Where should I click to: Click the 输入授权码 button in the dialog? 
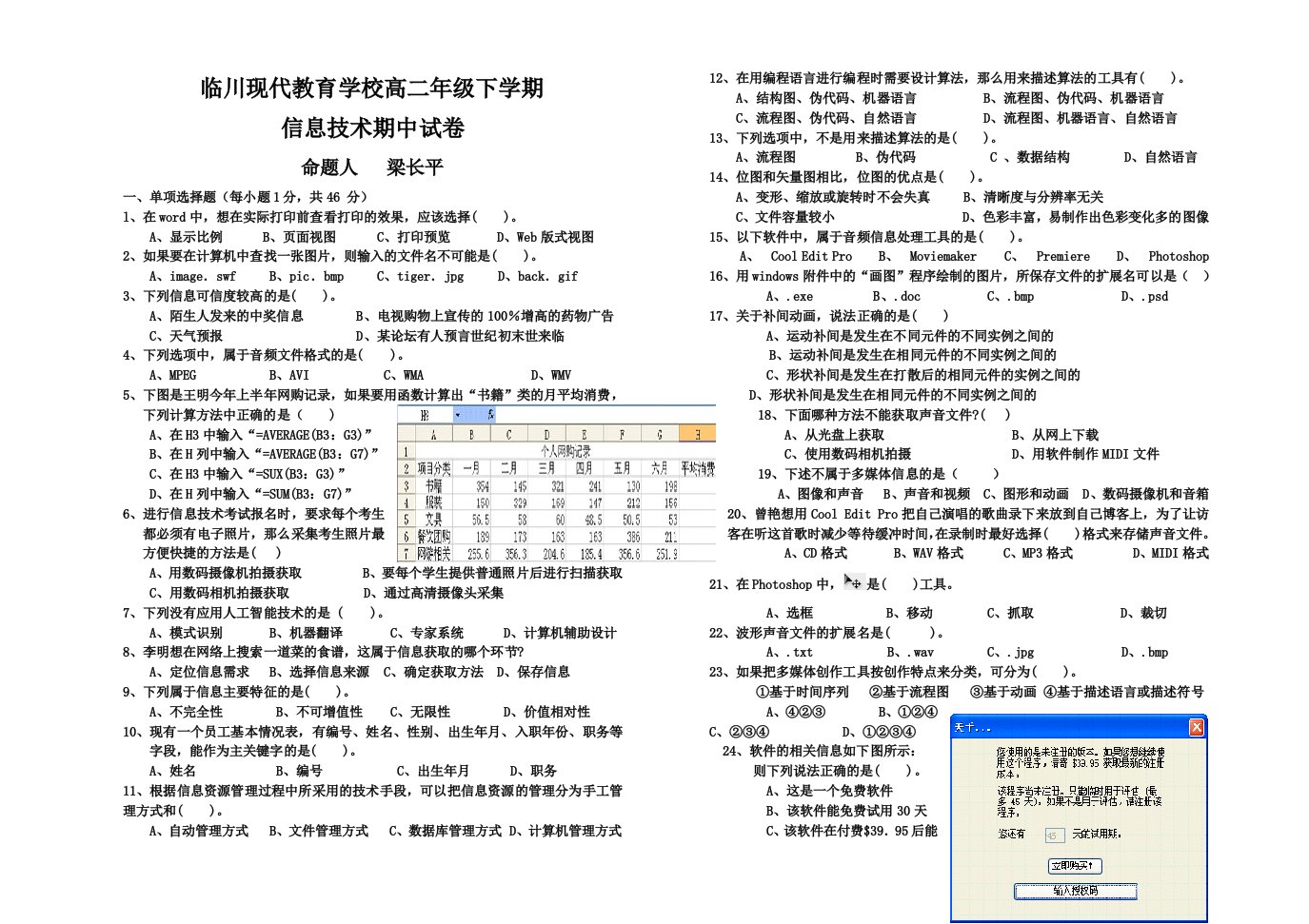pos(1076,891)
